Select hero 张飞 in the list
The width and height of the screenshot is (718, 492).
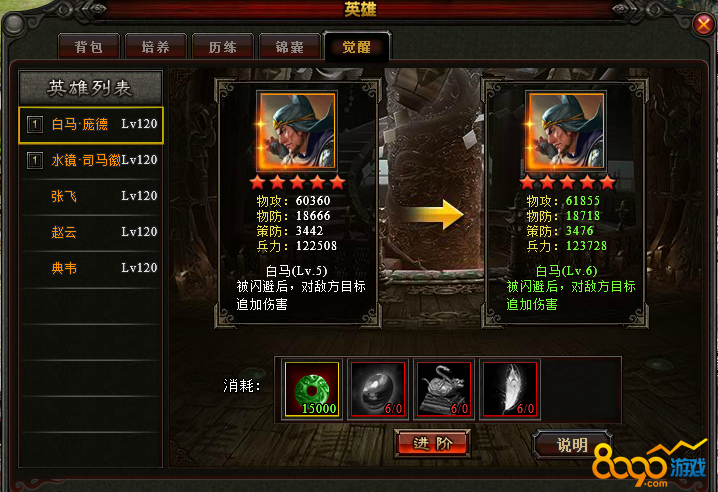tap(91, 197)
